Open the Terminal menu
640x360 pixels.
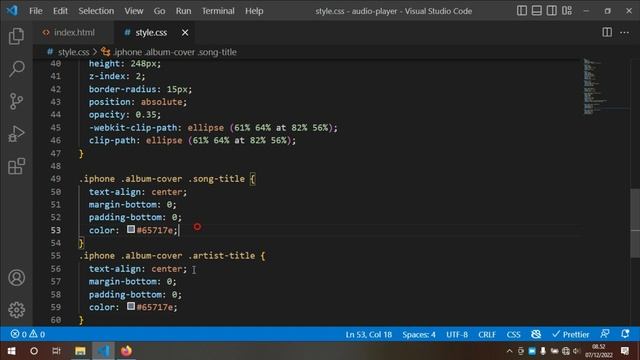click(218, 11)
